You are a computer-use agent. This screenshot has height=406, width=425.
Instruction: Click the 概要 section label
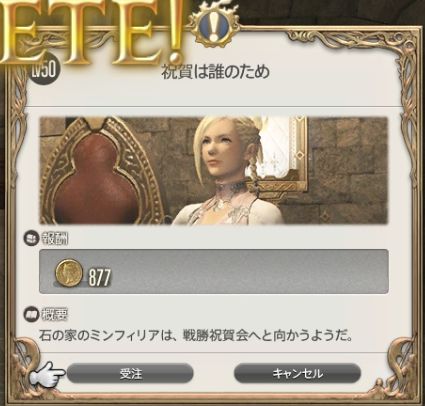[55, 315]
